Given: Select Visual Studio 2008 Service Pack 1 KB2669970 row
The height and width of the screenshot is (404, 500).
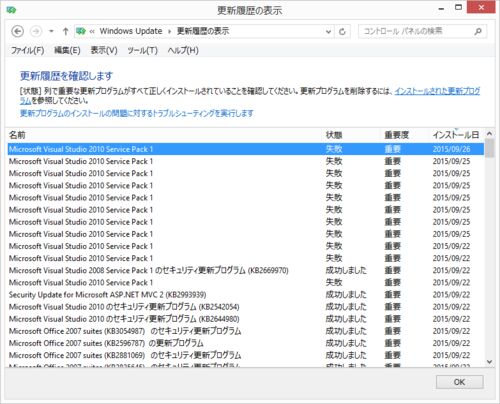Looking at the screenshot, I should 246,270.
